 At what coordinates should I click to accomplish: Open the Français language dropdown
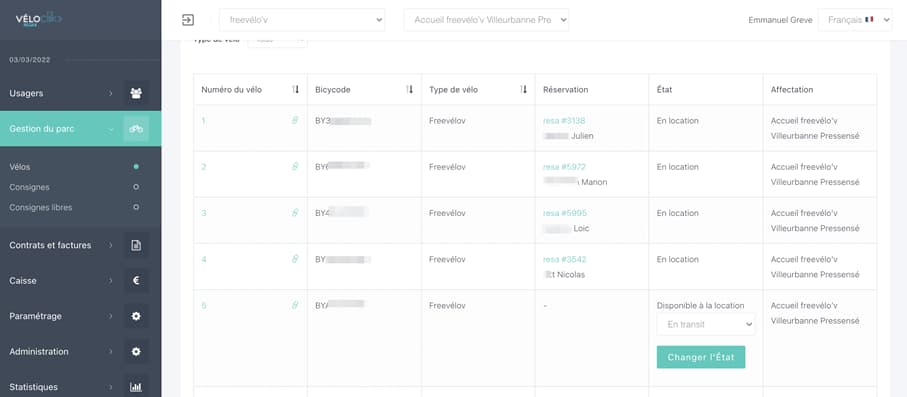(x=855, y=20)
